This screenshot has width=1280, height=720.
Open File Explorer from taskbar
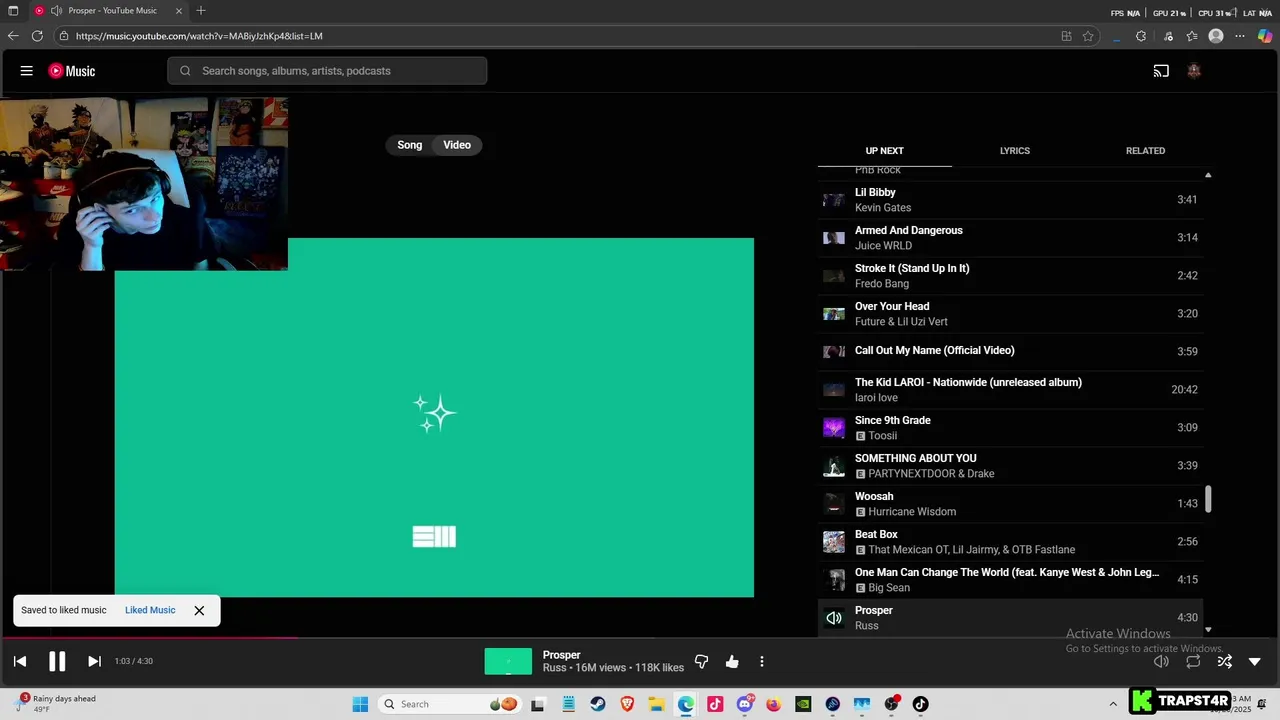click(x=656, y=704)
